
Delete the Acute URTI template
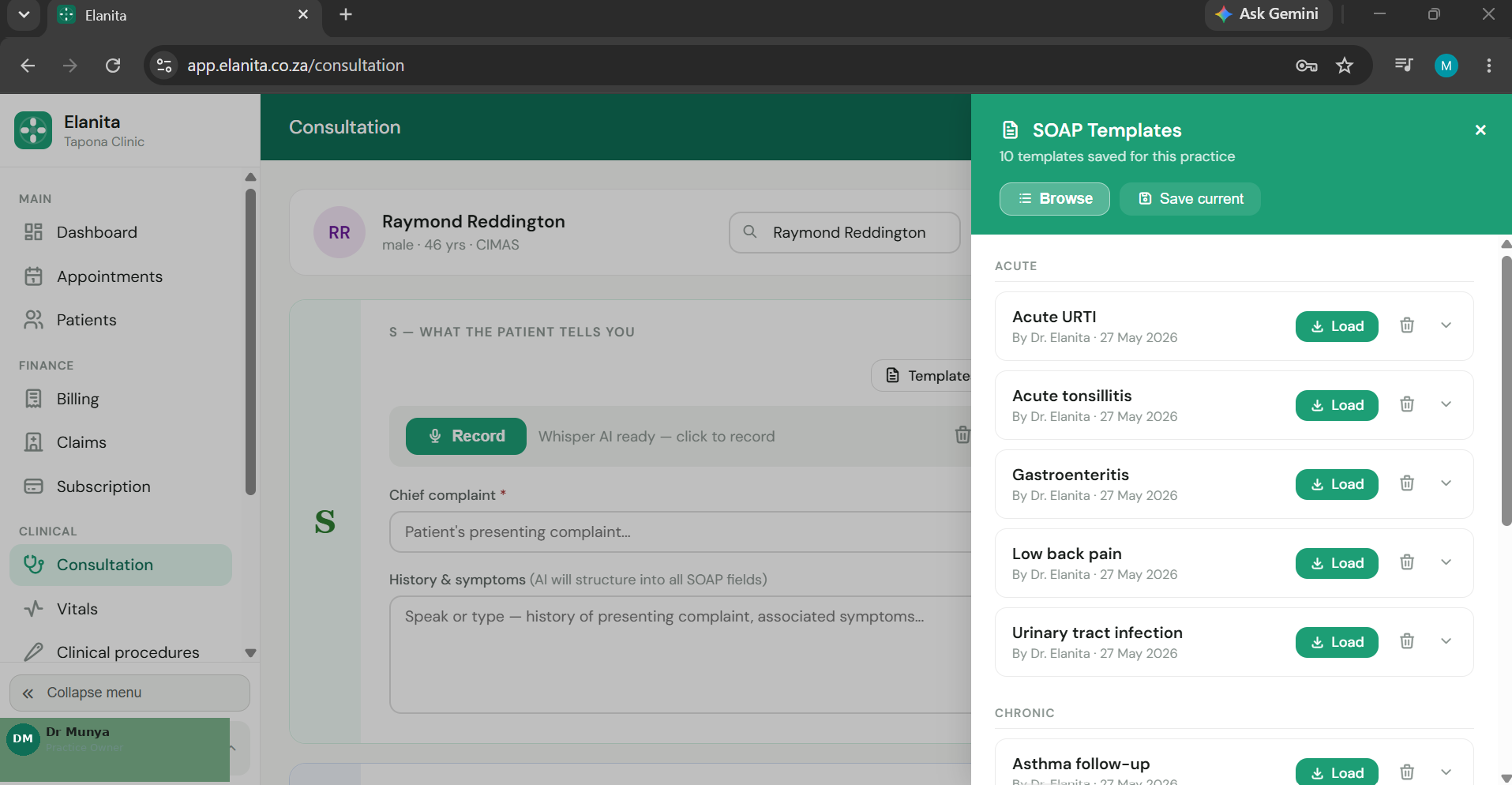1407,325
